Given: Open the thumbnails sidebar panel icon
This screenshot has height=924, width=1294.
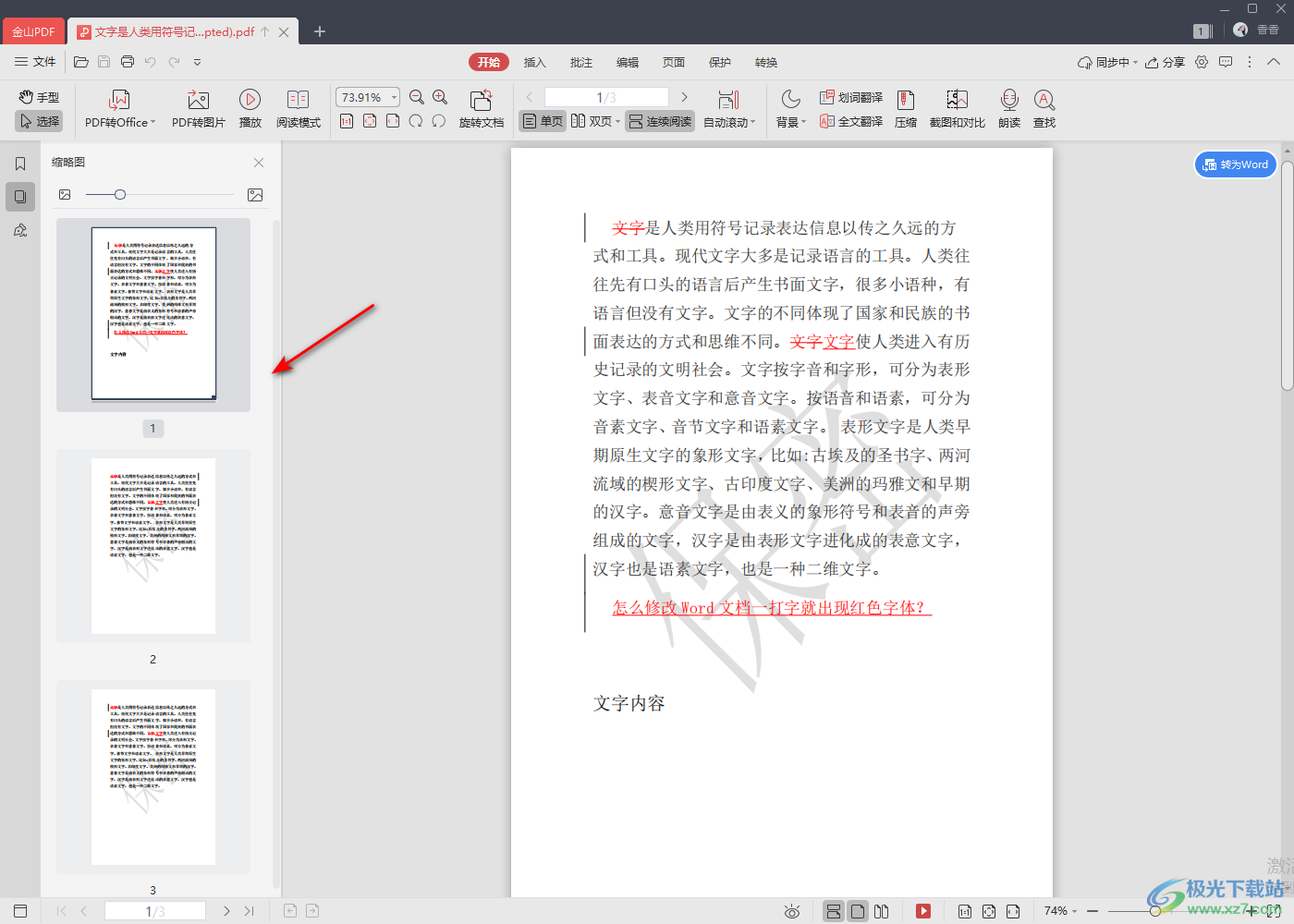Looking at the screenshot, I should 20,197.
